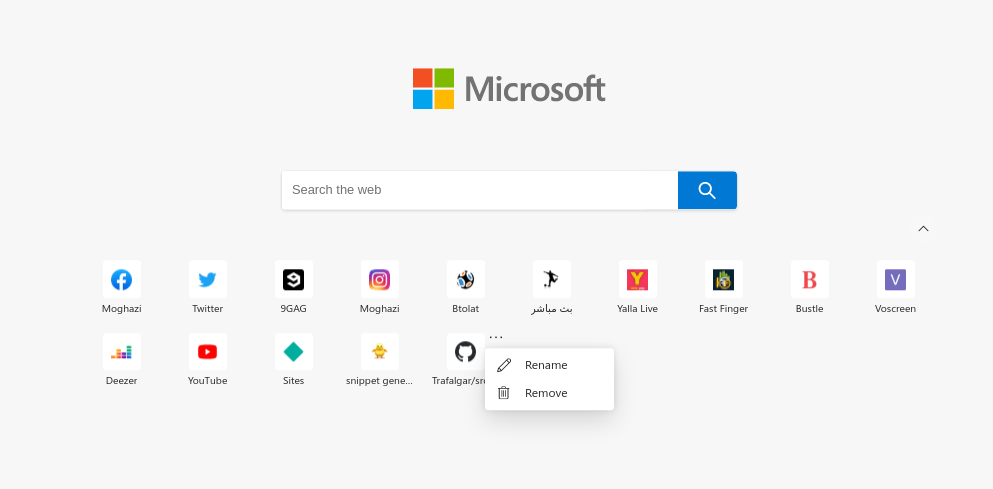Click the three-dots more options button
Viewport: 993px width, 489px height.
[496, 337]
